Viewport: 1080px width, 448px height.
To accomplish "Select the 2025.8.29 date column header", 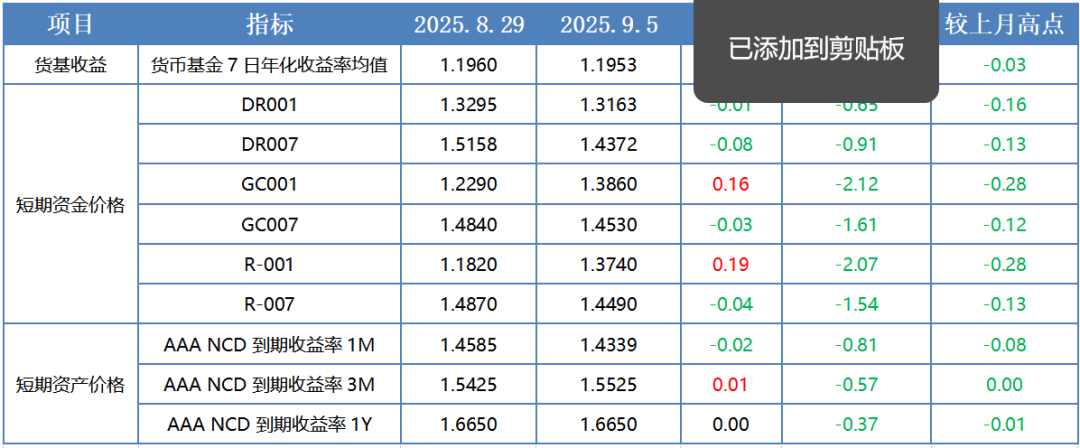I will click(468, 24).
